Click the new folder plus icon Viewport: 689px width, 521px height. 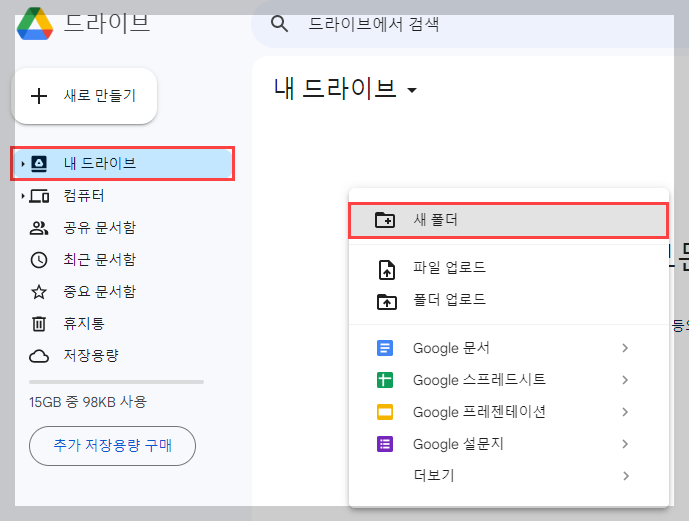point(385,220)
